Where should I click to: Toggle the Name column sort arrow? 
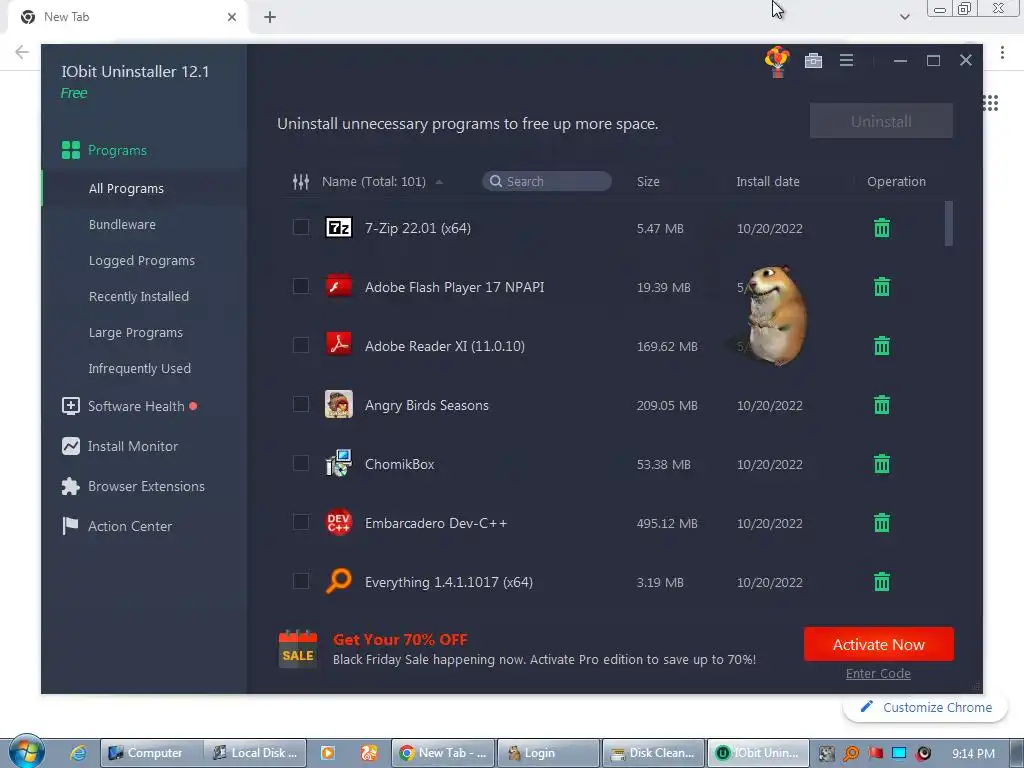pos(440,182)
